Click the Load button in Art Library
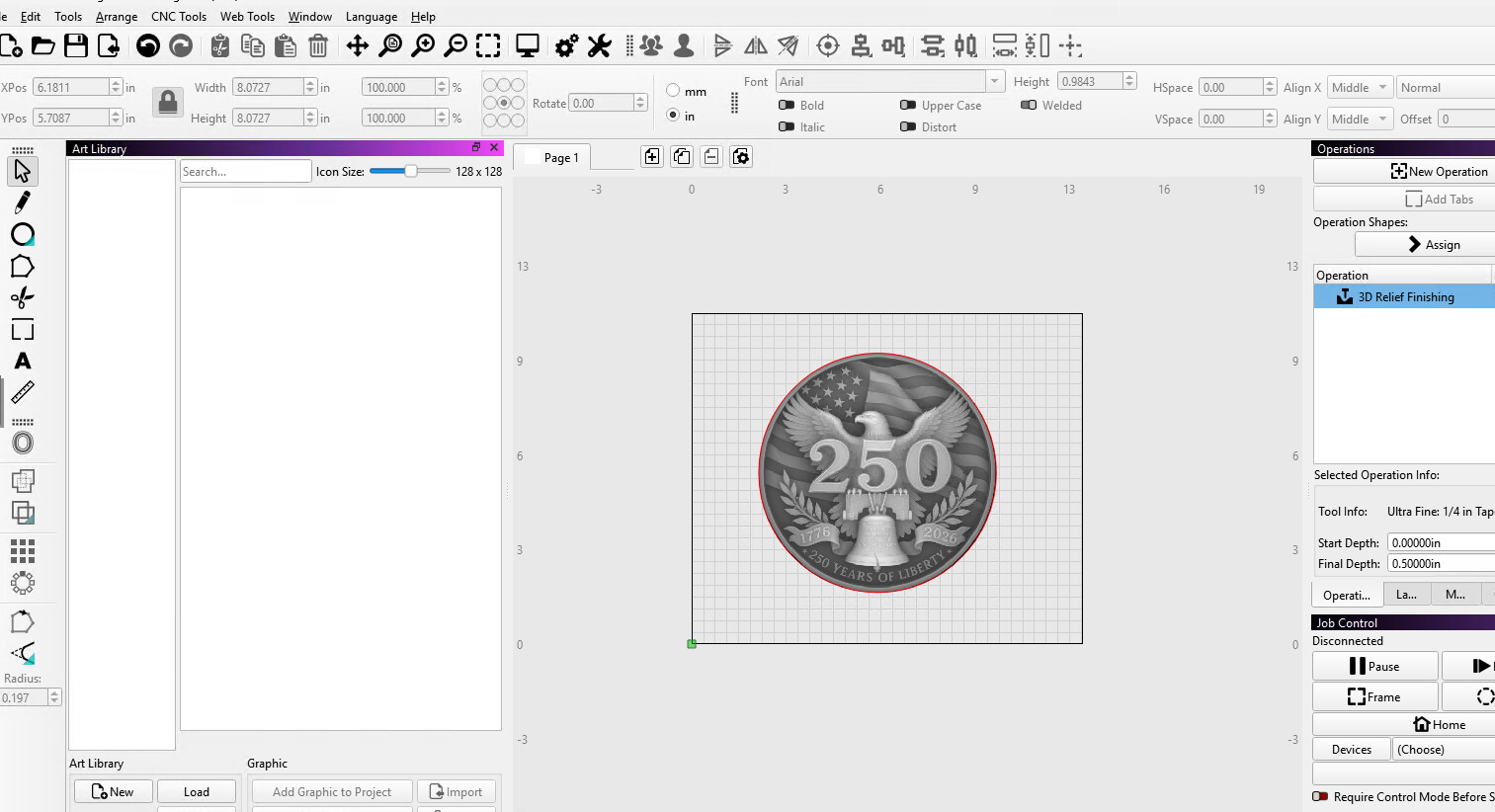Screen dimensions: 1495x812 pyautogui.click(x=197, y=792)
